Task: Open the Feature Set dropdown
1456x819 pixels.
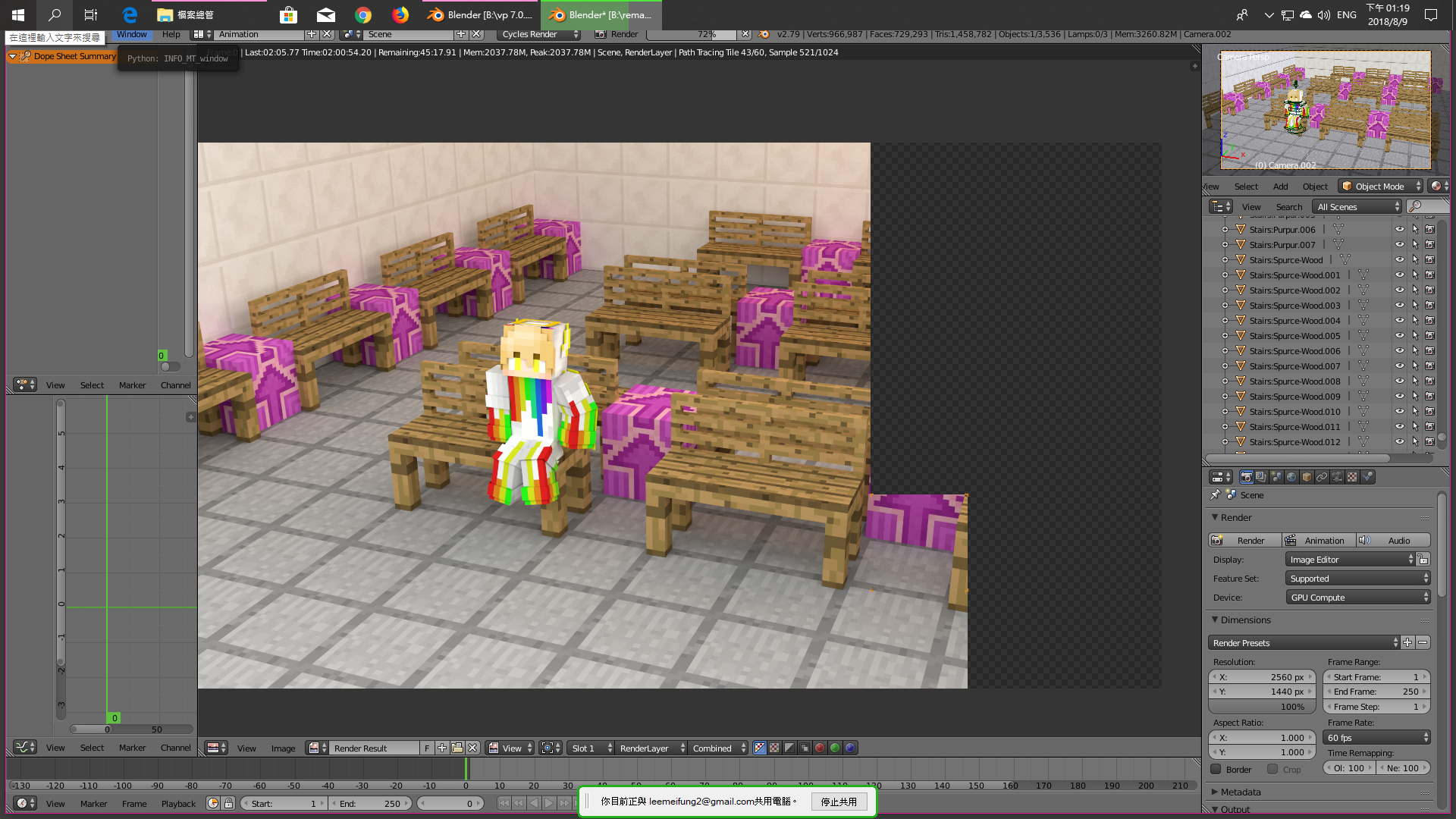Action: click(x=1358, y=579)
